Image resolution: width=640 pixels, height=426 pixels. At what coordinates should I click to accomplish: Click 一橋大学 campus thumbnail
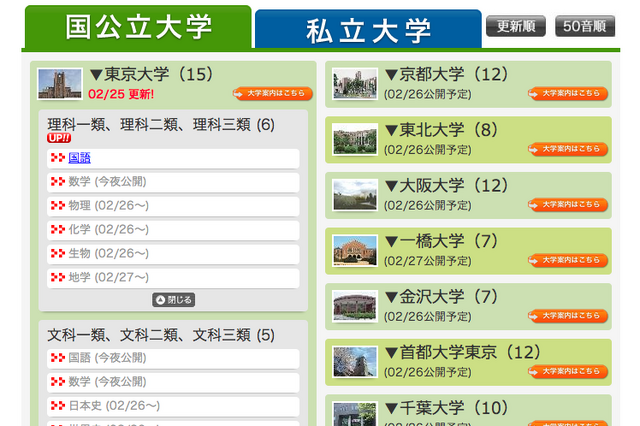pos(355,250)
